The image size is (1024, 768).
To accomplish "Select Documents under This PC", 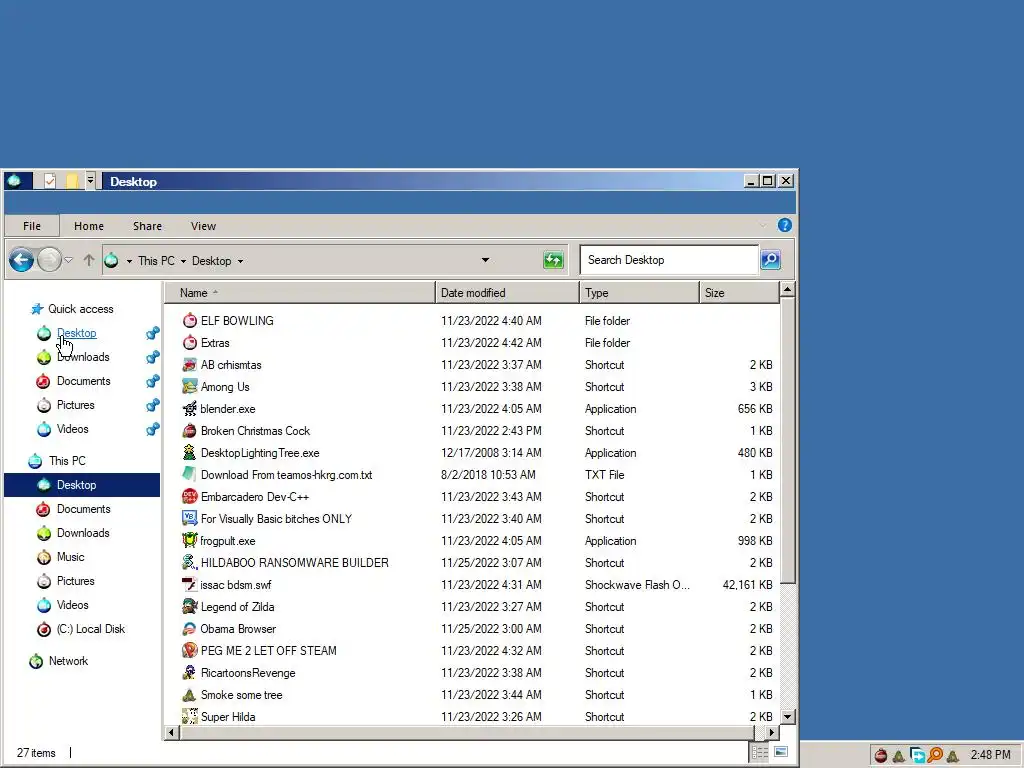I will tap(84, 509).
